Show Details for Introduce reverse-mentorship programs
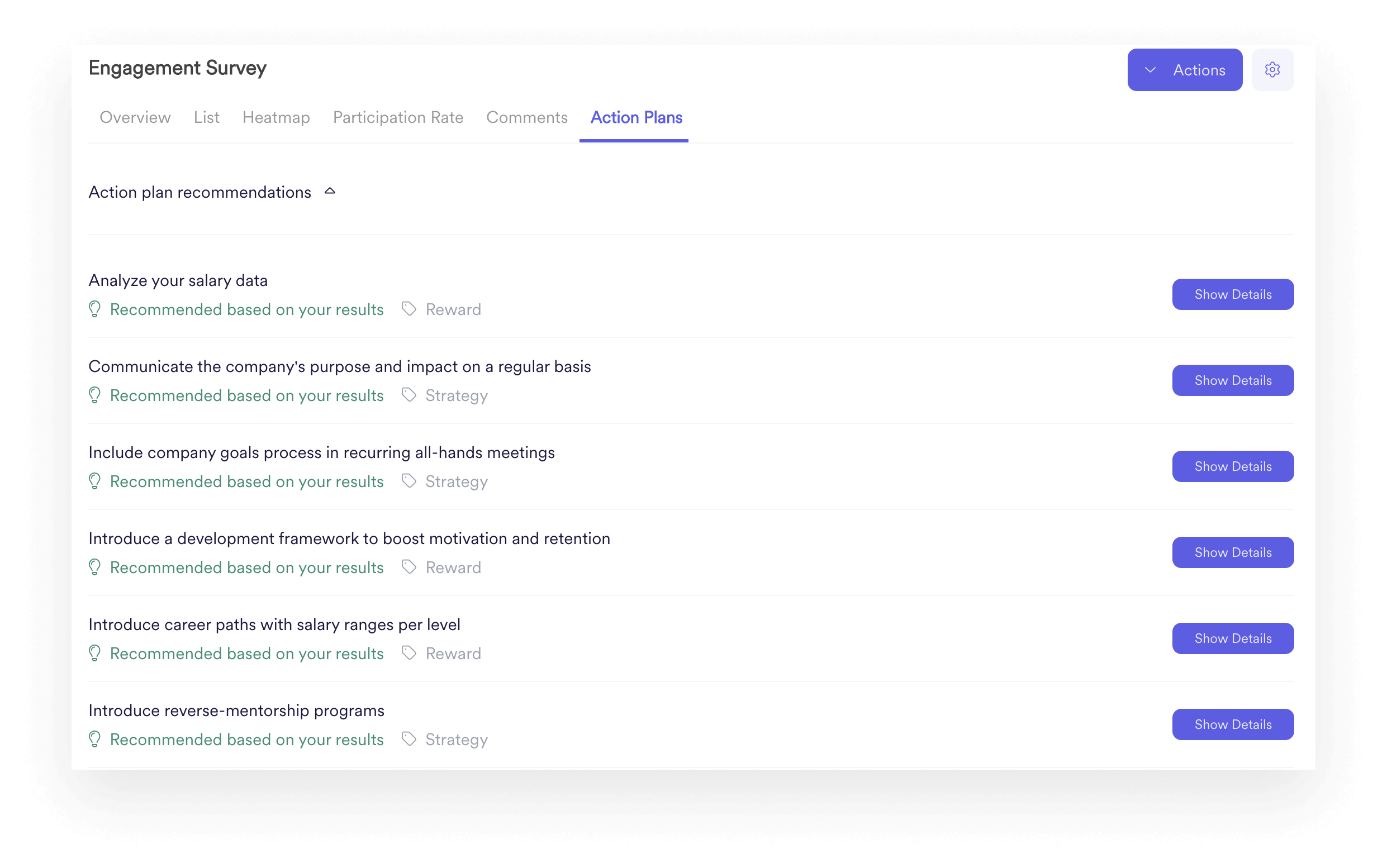Screen dimensions: 1387x868 [1233, 724]
